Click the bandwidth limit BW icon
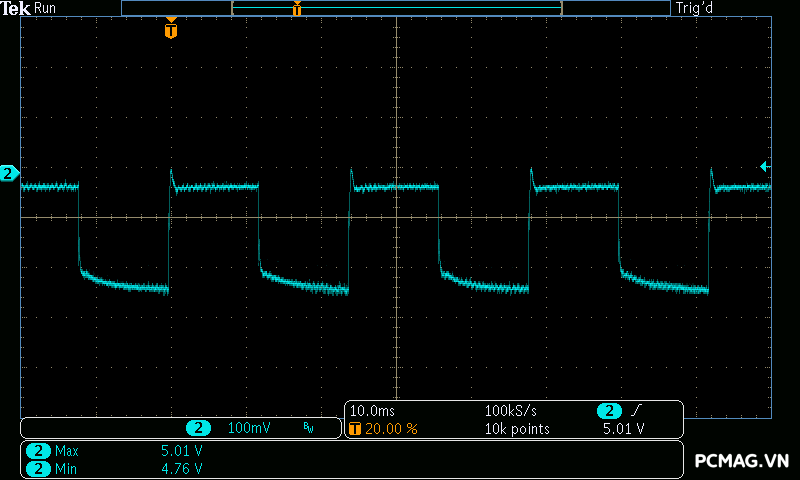This screenshot has height=480, width=800. pos(308,428)
